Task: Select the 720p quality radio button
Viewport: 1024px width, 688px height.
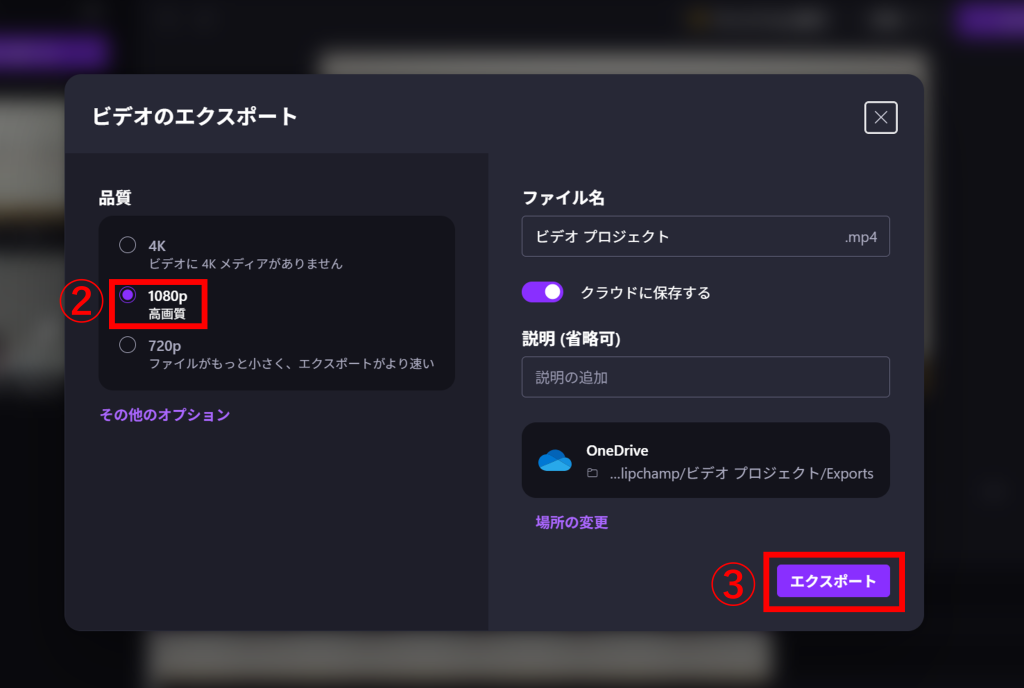Action: pyautogui.click(x=127, y=345)
